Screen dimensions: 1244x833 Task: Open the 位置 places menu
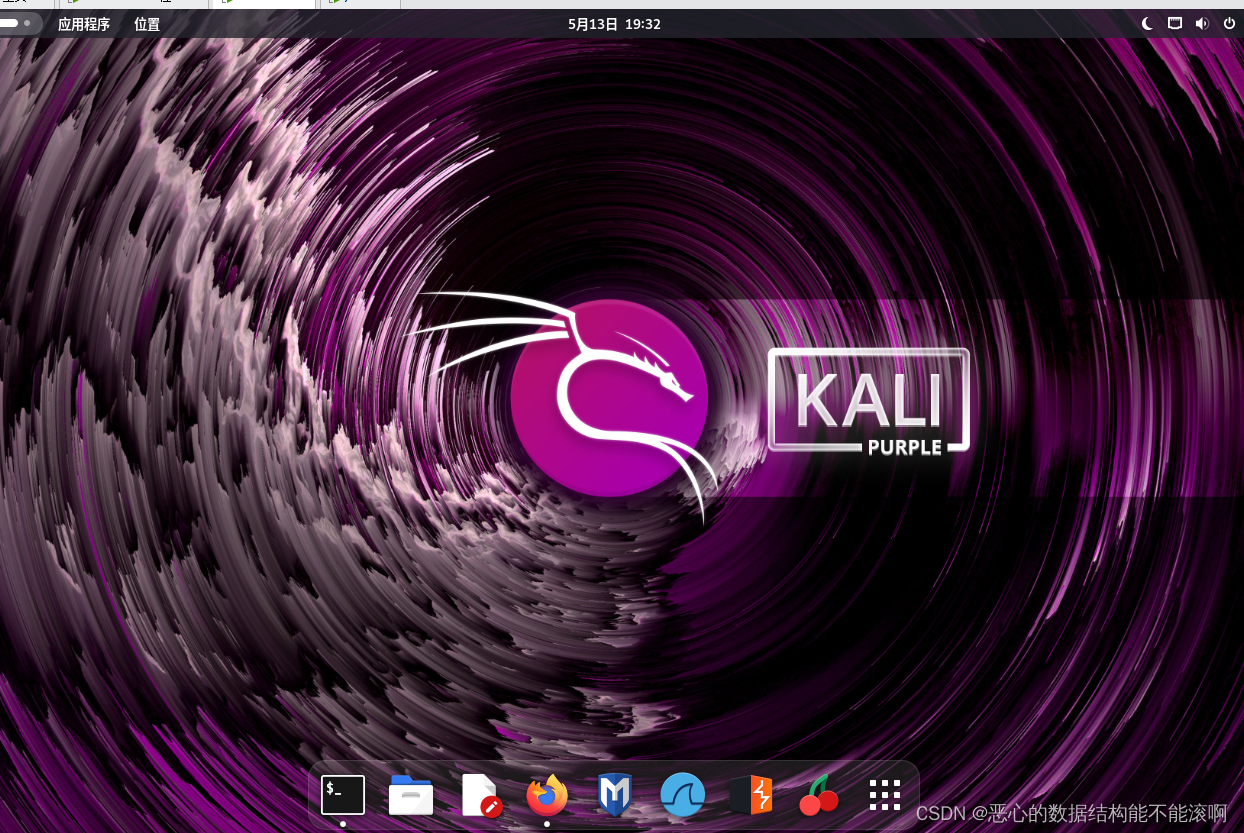(x=147, y=24)
